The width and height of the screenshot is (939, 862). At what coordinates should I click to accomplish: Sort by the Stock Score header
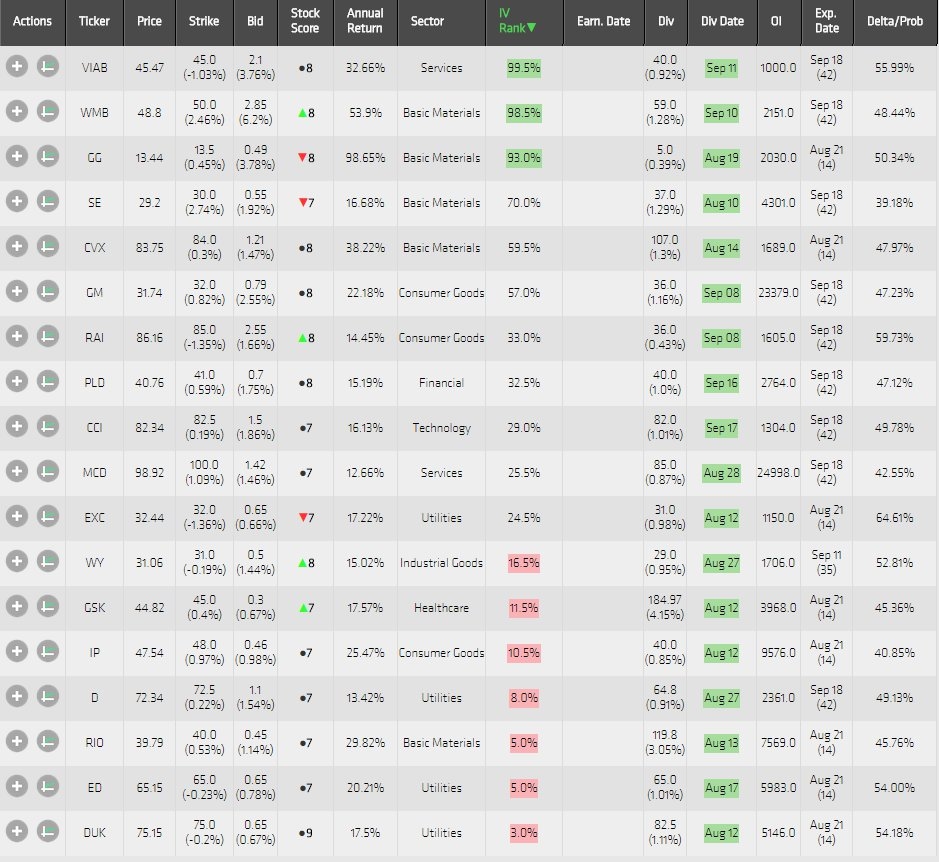(x=305, y=22)
